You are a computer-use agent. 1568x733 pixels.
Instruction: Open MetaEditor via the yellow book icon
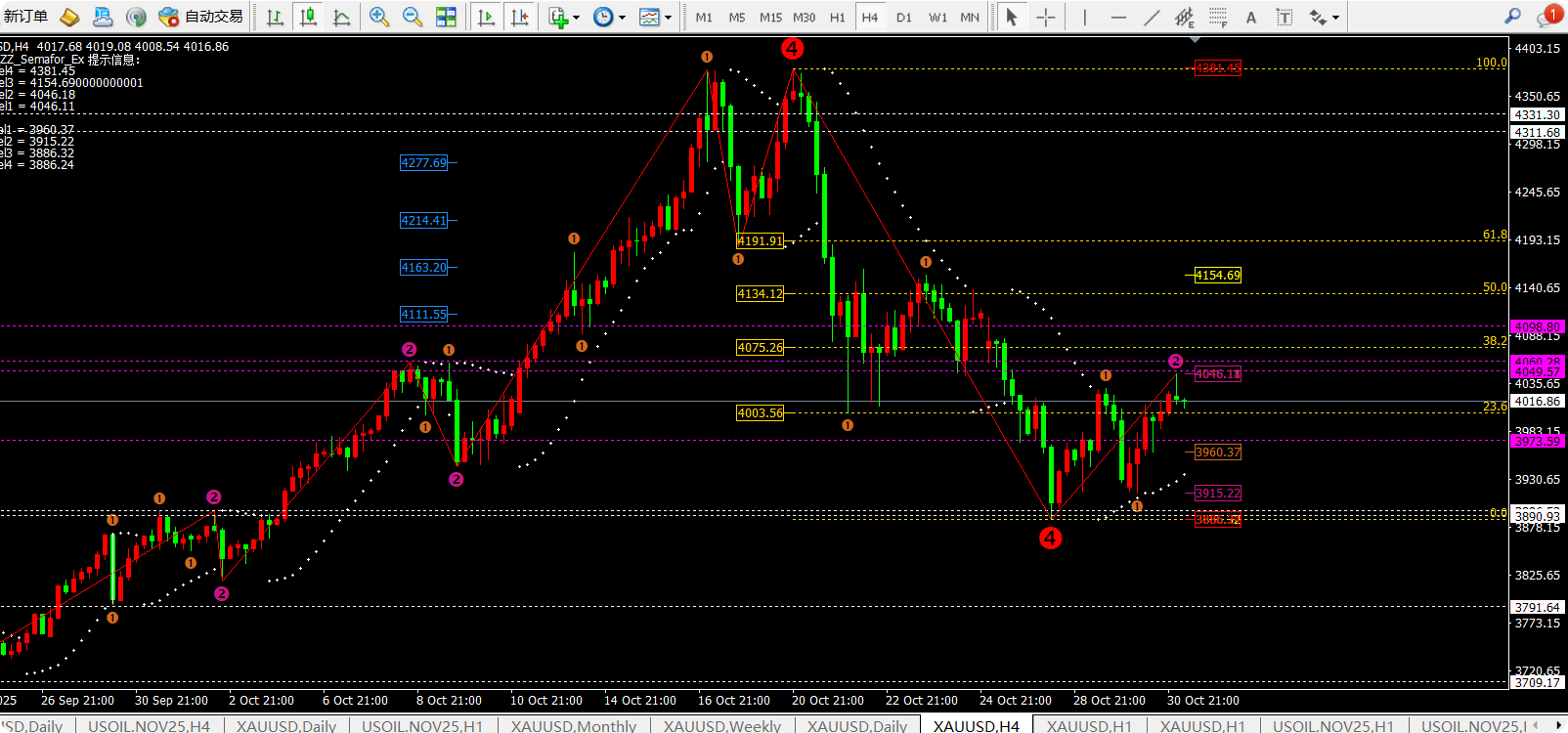pos(69,17)
